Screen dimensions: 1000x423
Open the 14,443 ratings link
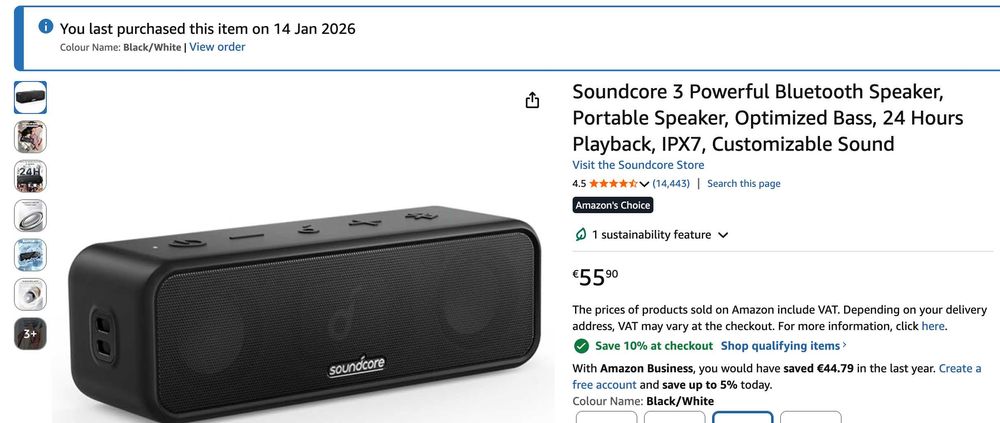coord(671,184)
